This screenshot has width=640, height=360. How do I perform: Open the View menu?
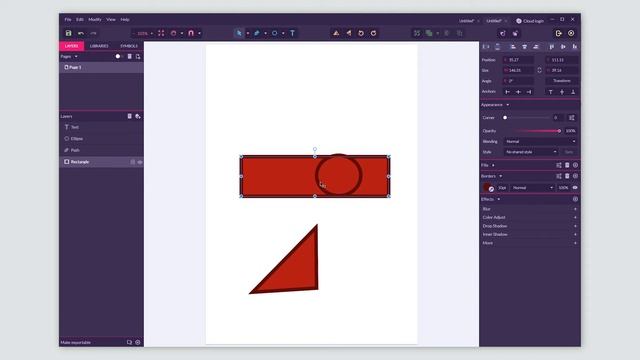[111, 19]
